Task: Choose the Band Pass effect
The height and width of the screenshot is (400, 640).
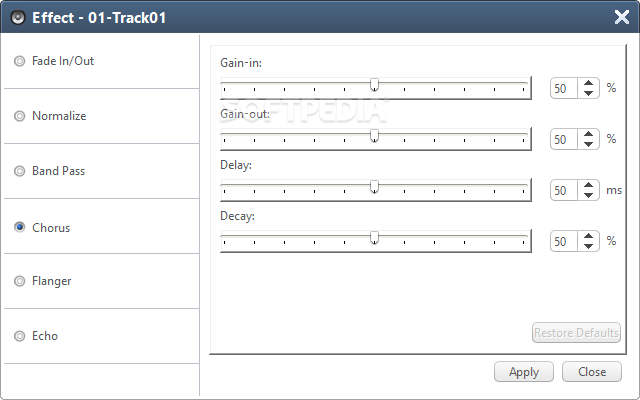Action: pos(19,171)
